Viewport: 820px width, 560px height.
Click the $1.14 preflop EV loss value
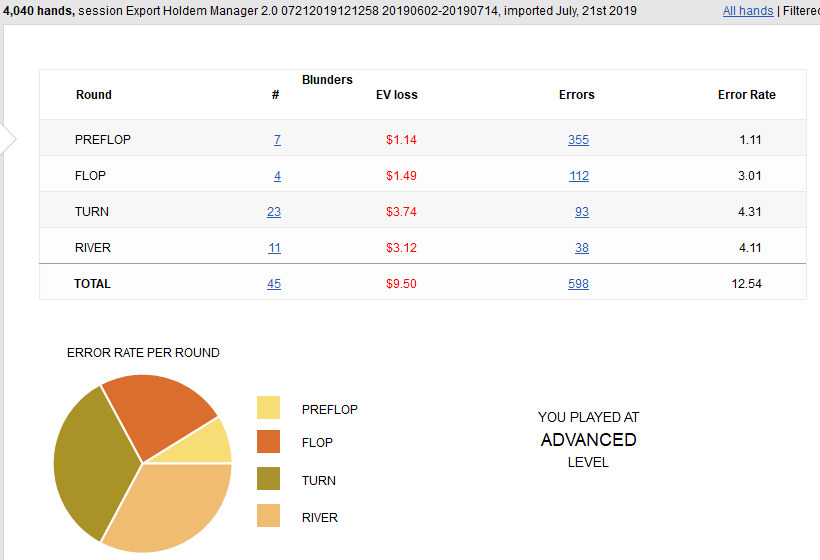[401, 140]
